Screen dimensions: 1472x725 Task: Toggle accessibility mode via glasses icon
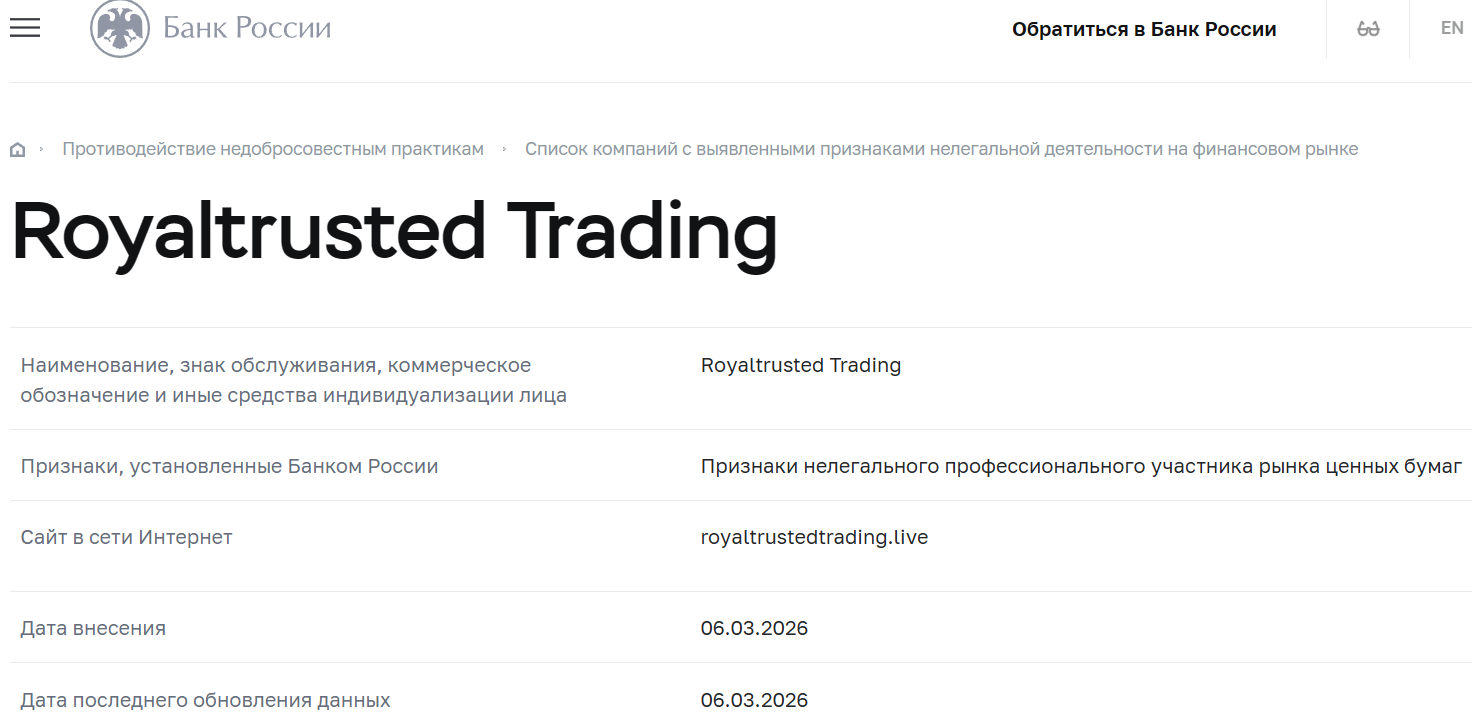(1367, 27)
